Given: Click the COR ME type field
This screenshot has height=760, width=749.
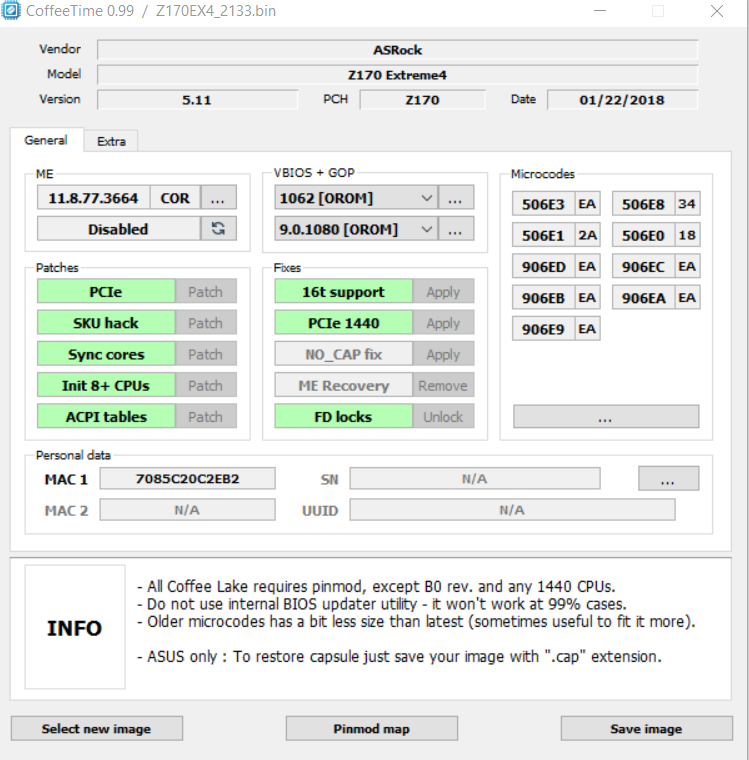Looking at the screenshot, I should (x=175, y=198).
